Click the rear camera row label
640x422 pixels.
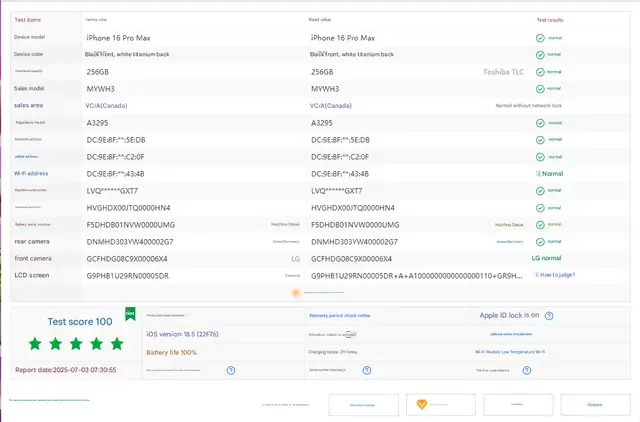click(32, 242)
